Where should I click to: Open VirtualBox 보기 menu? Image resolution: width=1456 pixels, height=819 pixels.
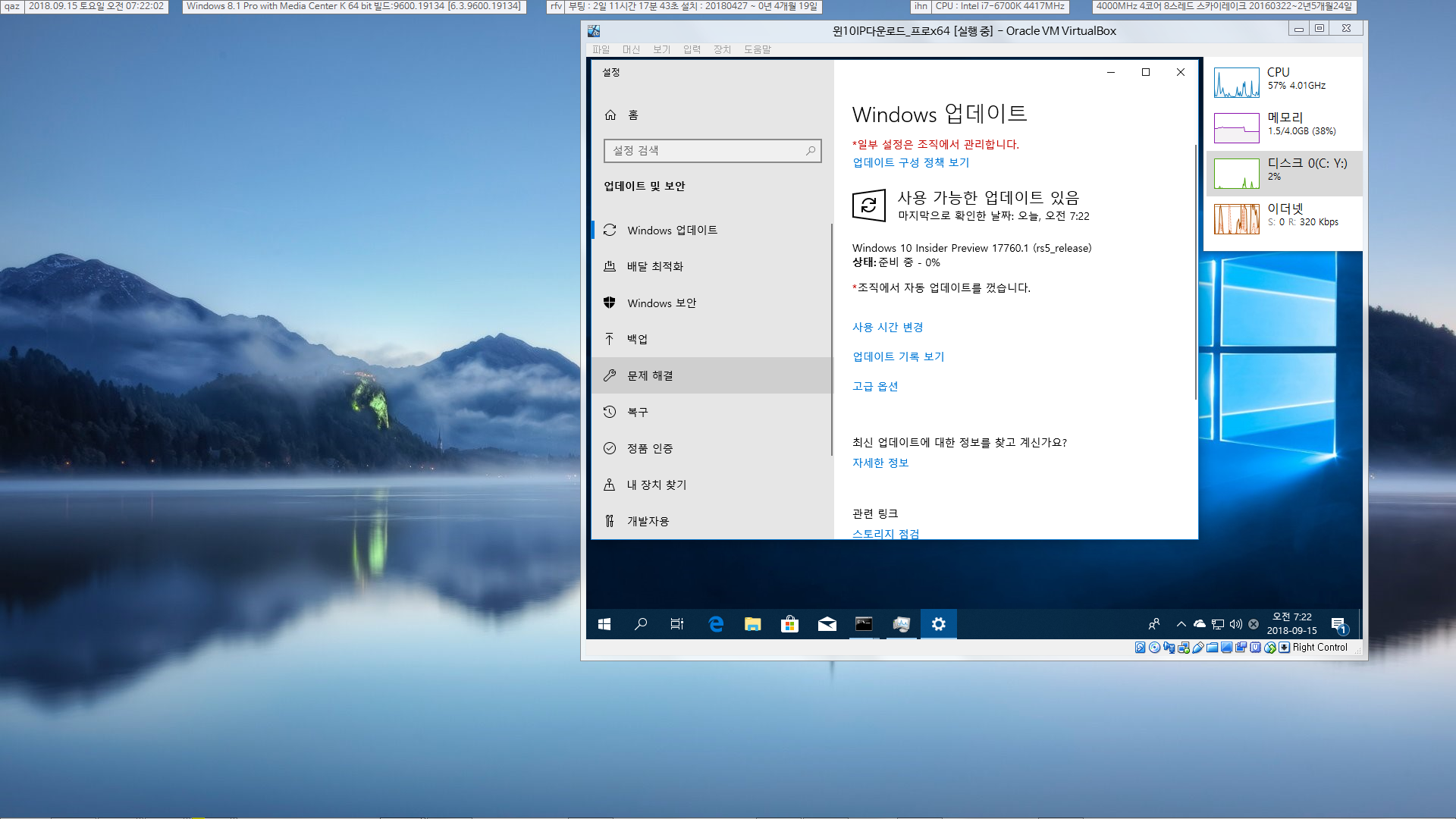[662, 49]
